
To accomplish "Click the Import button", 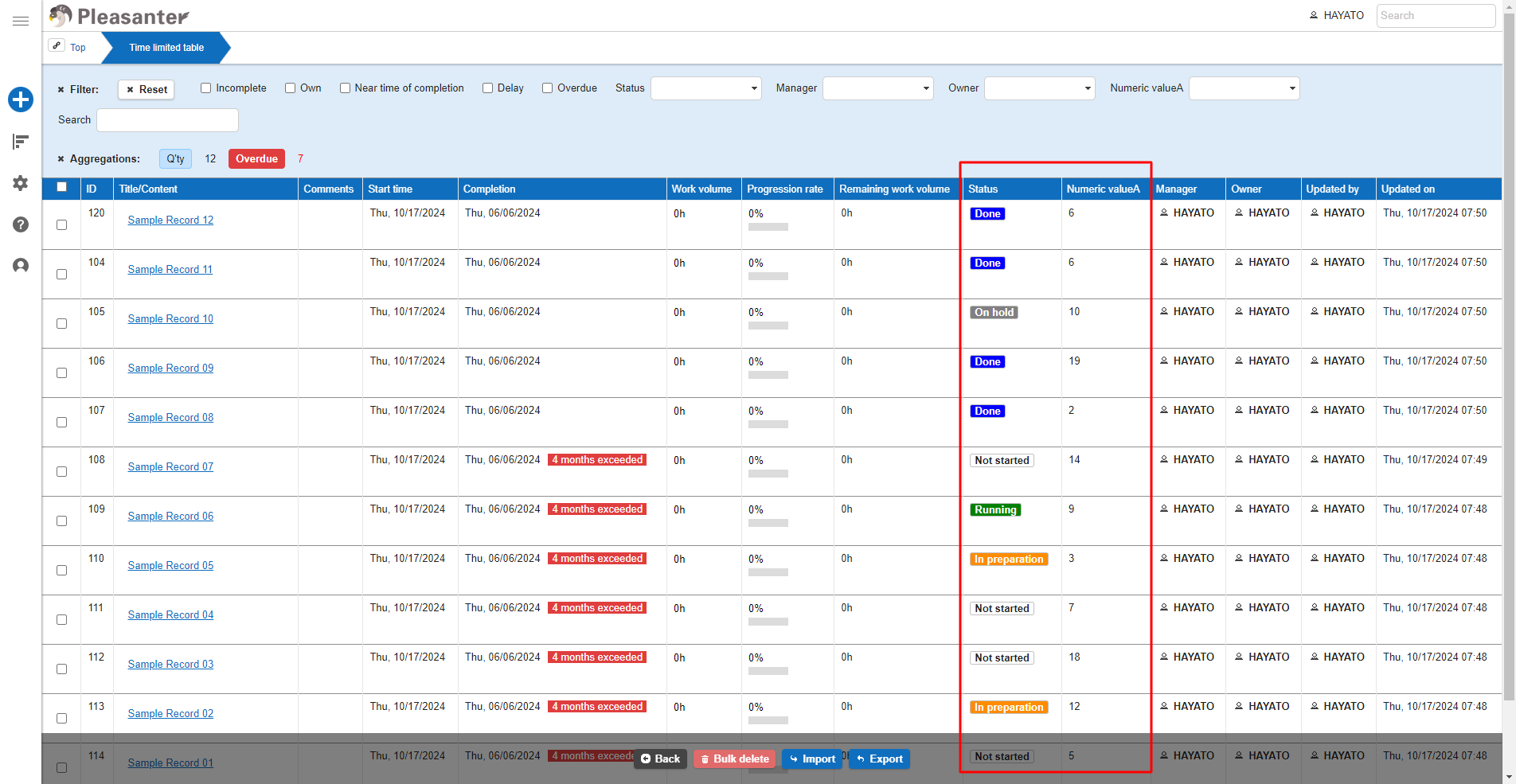I will [812, 759].
